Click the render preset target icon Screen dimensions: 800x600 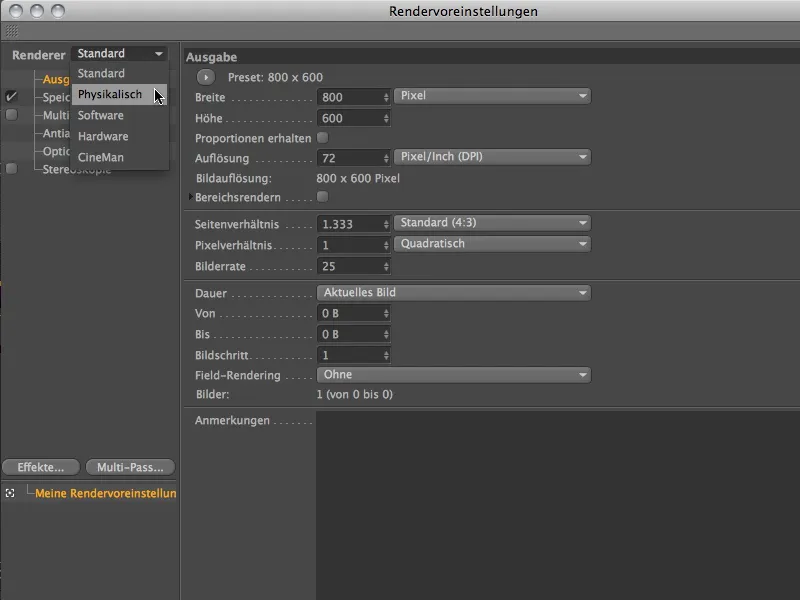[x=10, y=493]
